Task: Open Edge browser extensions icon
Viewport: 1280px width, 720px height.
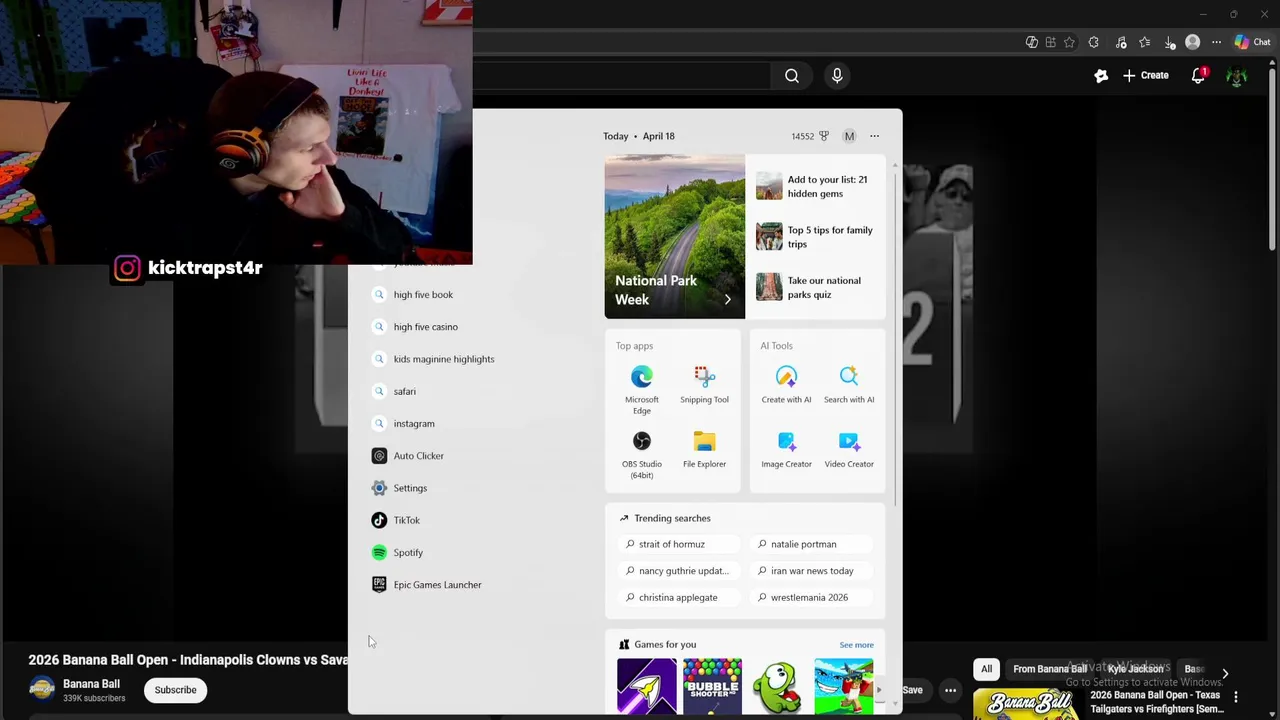Action: [x=1093, y=42]
